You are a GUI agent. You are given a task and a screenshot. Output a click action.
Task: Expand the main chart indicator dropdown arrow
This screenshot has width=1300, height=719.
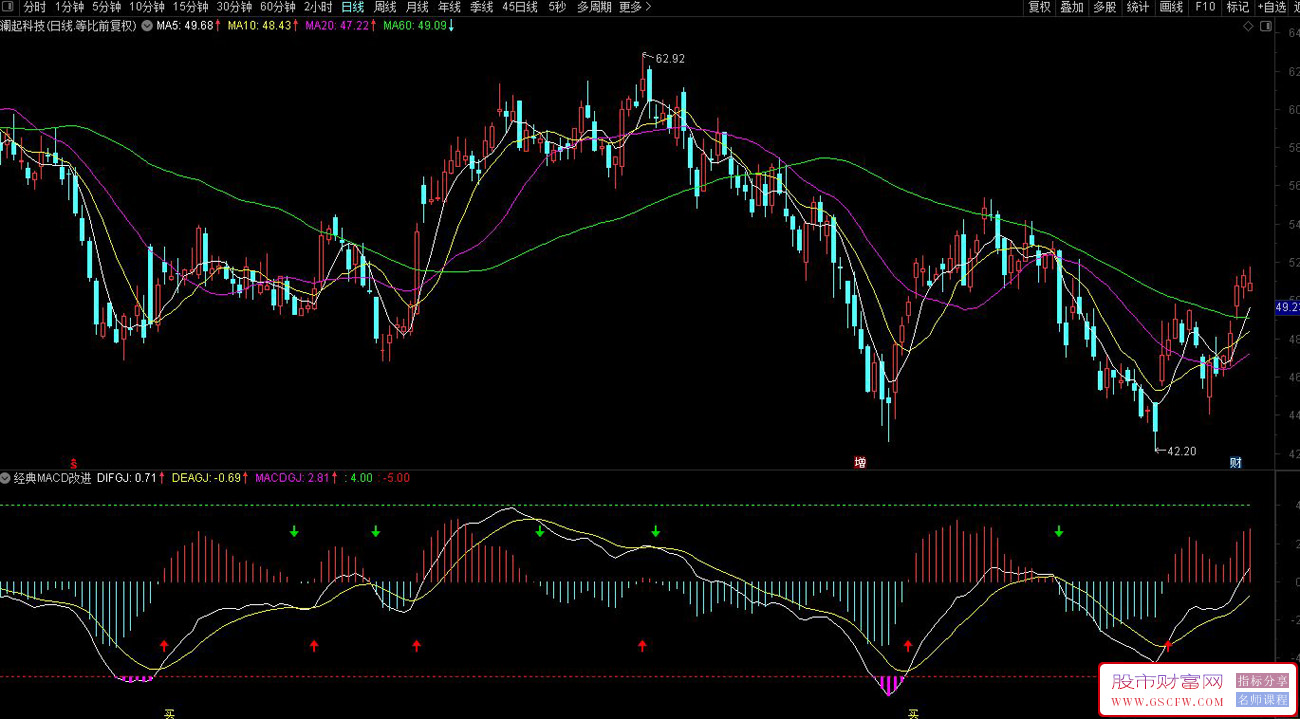(x=148, y=26)
